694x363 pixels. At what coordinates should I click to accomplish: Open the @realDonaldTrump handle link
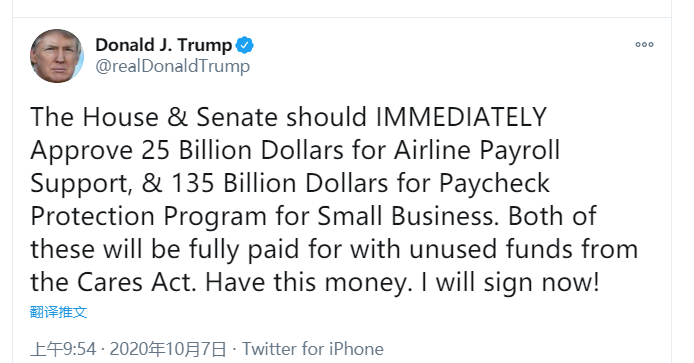point(173,66)
